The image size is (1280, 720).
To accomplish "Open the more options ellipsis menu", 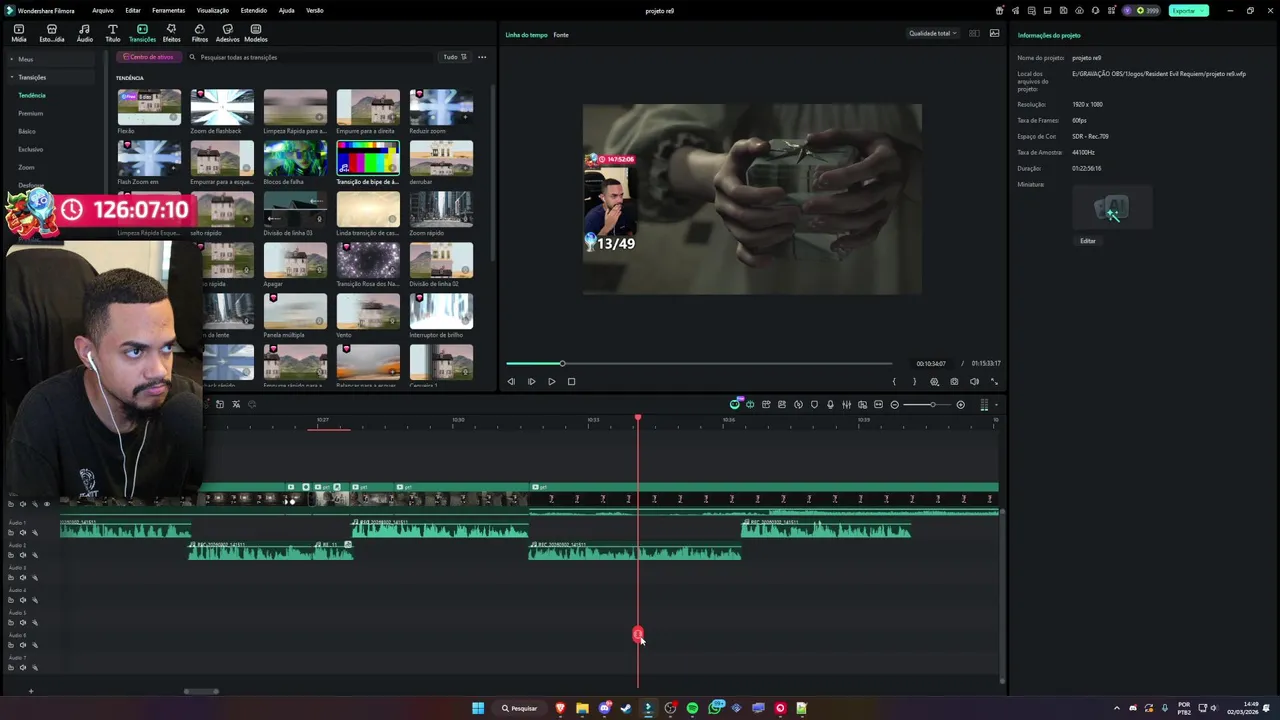I will (x=482, y=57).
